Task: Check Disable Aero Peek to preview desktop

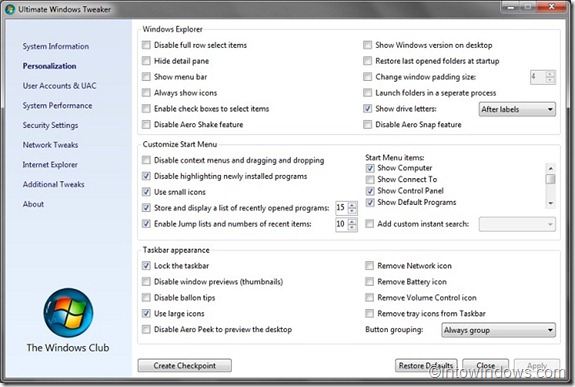Action: pyautogui.click(x=146, y=329)
